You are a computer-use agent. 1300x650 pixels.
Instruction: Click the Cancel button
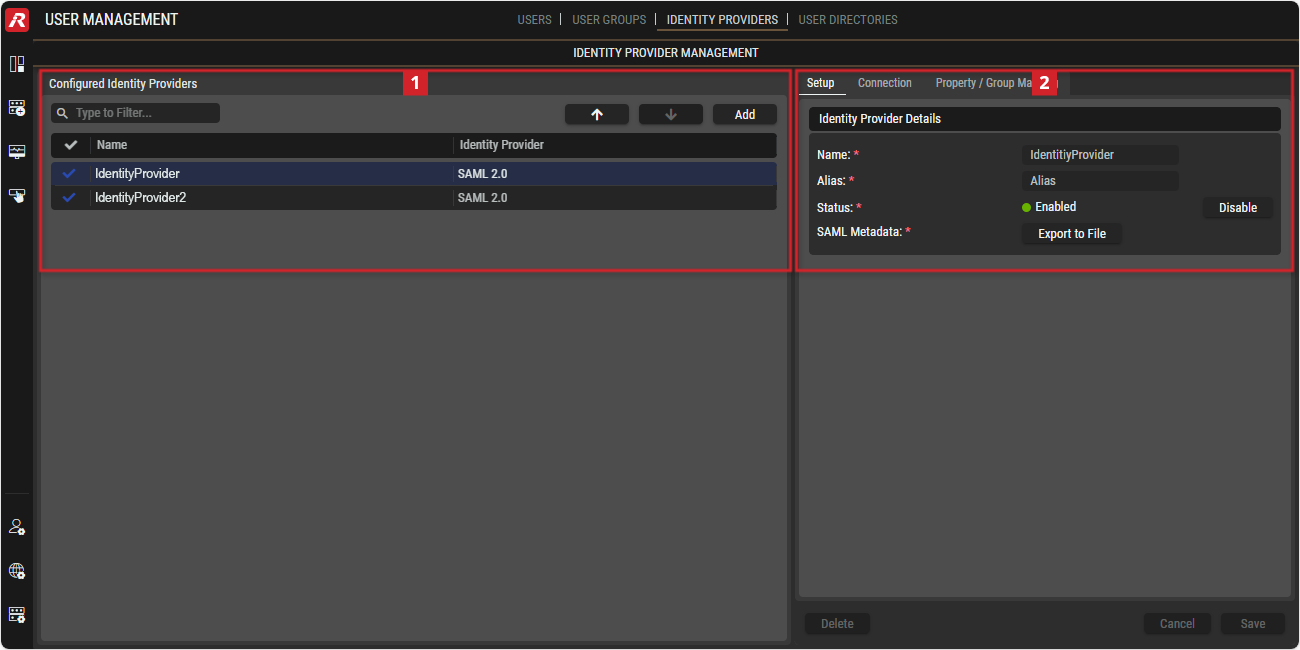(1177, 624)
